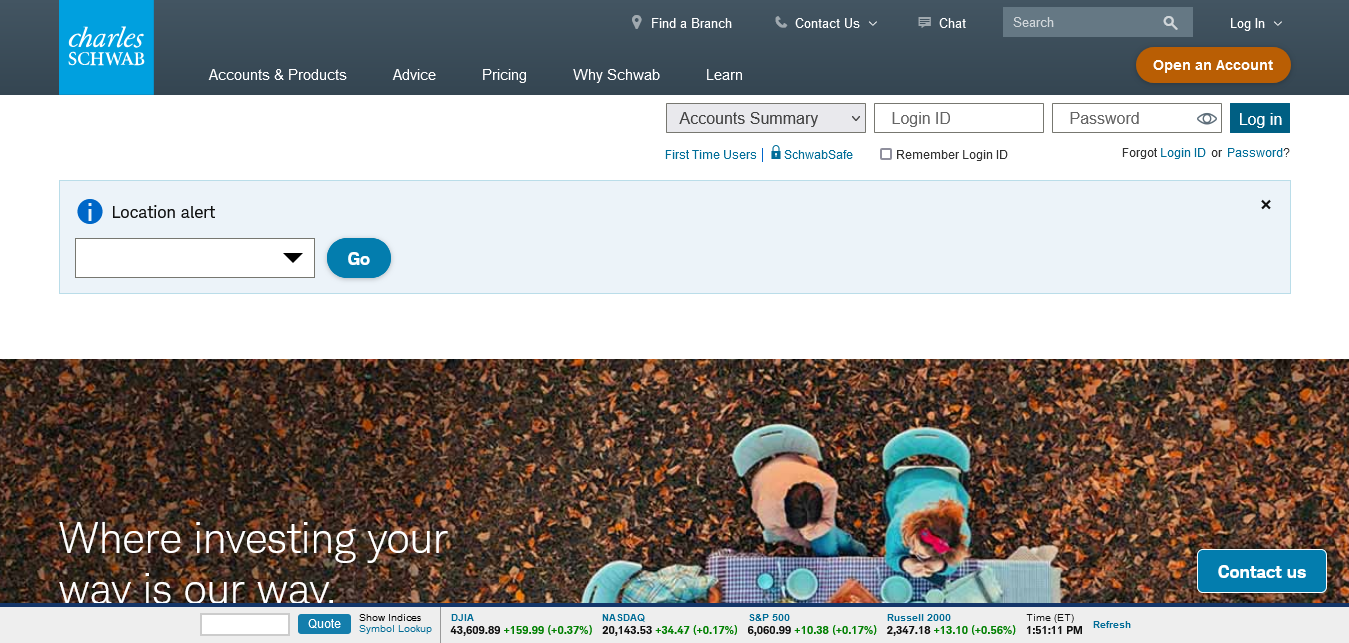Toggle password visibility eye icon
Image resolution: width=1349 pixels, height=643 pixels.
tap(1207, 119)
